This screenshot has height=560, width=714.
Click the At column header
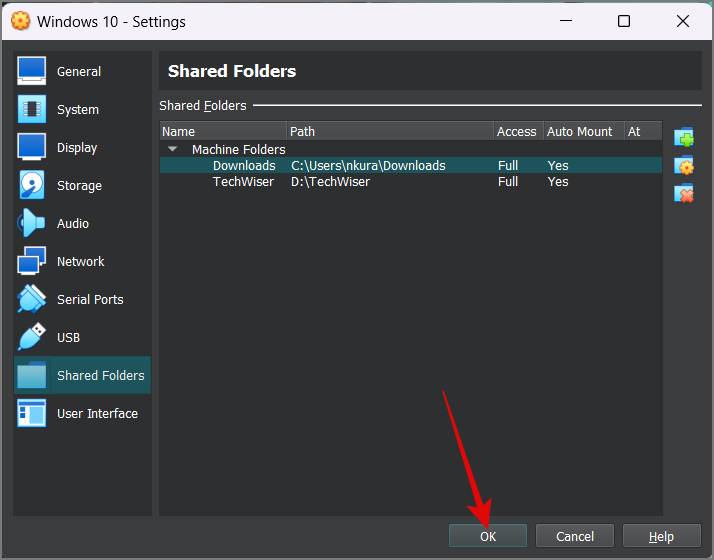click(x=643, y=131)
